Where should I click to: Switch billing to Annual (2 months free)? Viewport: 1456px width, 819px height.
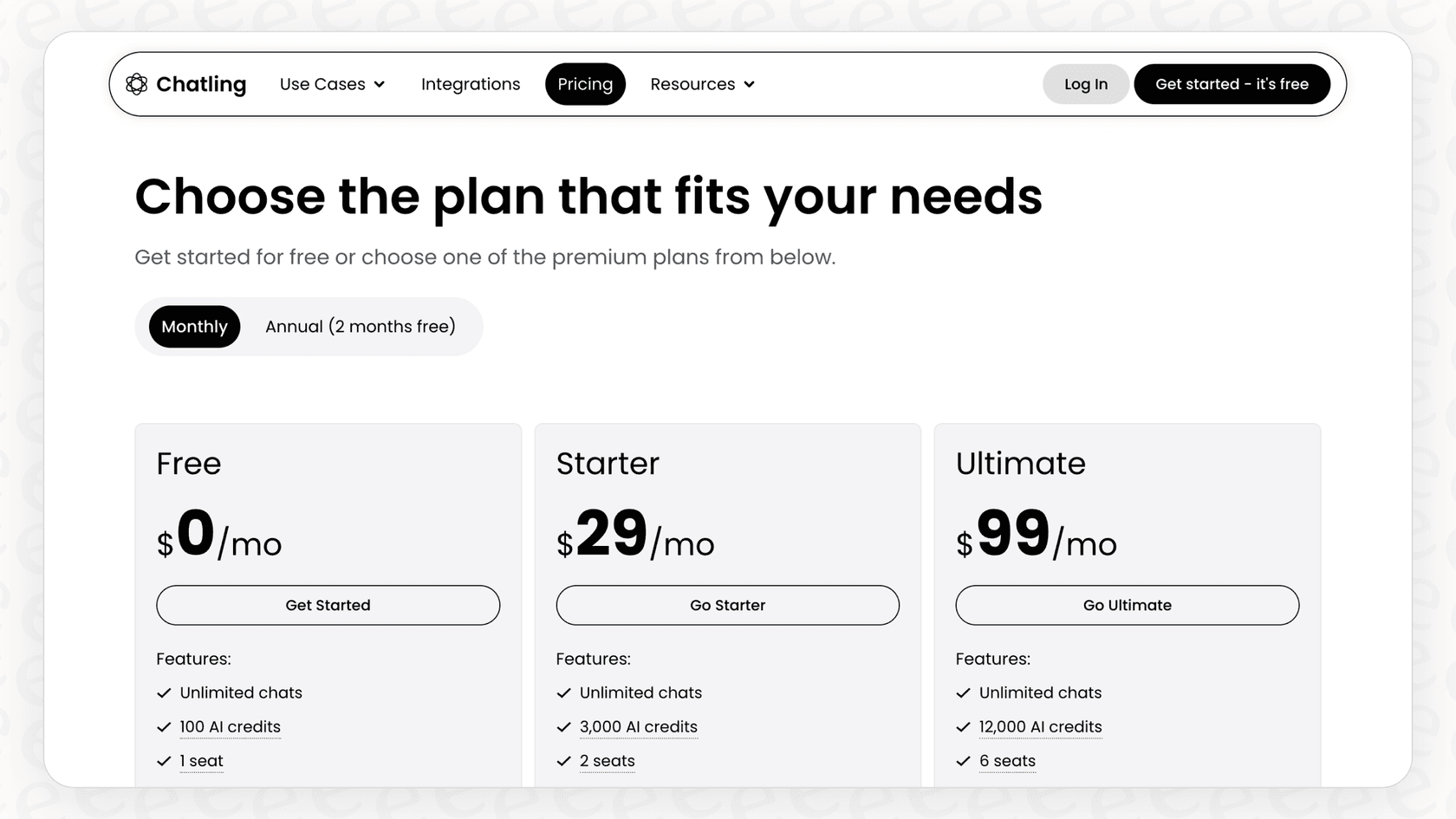point(360,327)
